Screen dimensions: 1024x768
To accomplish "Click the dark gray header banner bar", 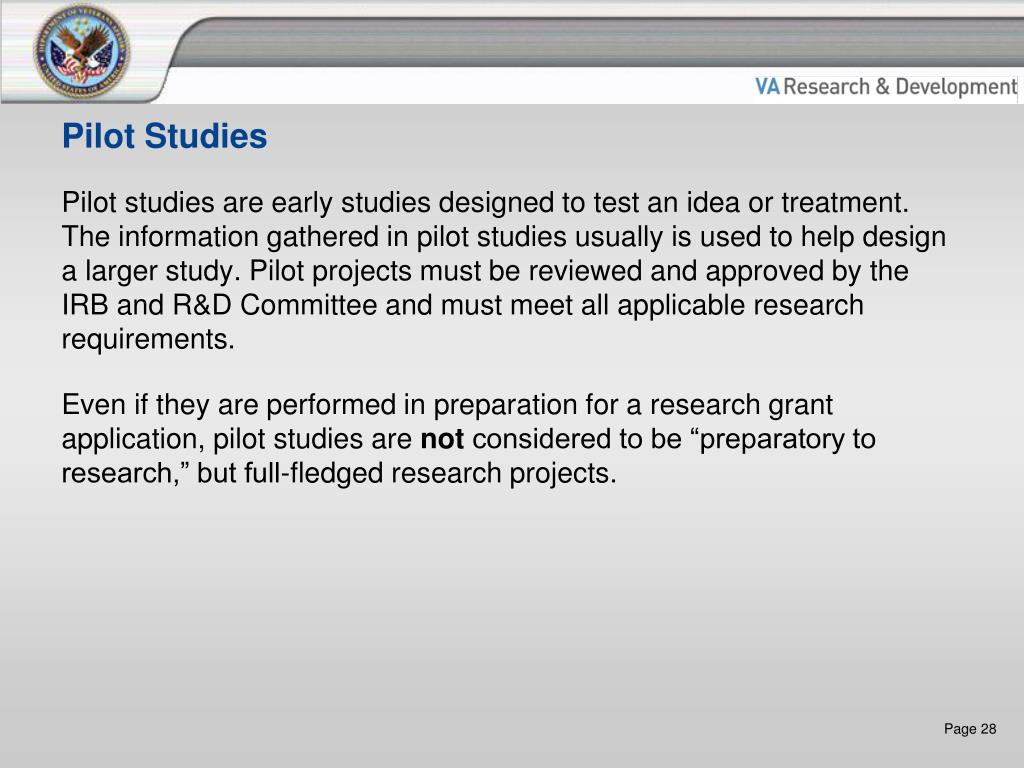I will click(598, 42).
